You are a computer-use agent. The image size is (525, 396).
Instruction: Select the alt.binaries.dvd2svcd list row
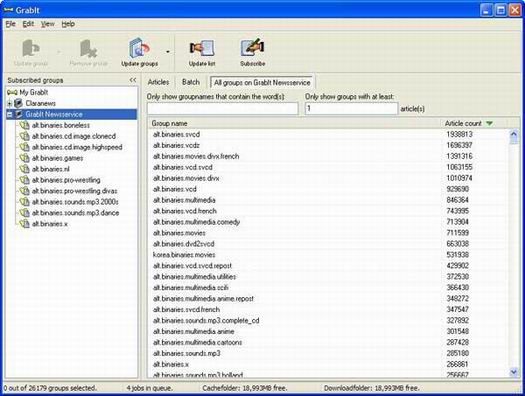pos(328,244)
